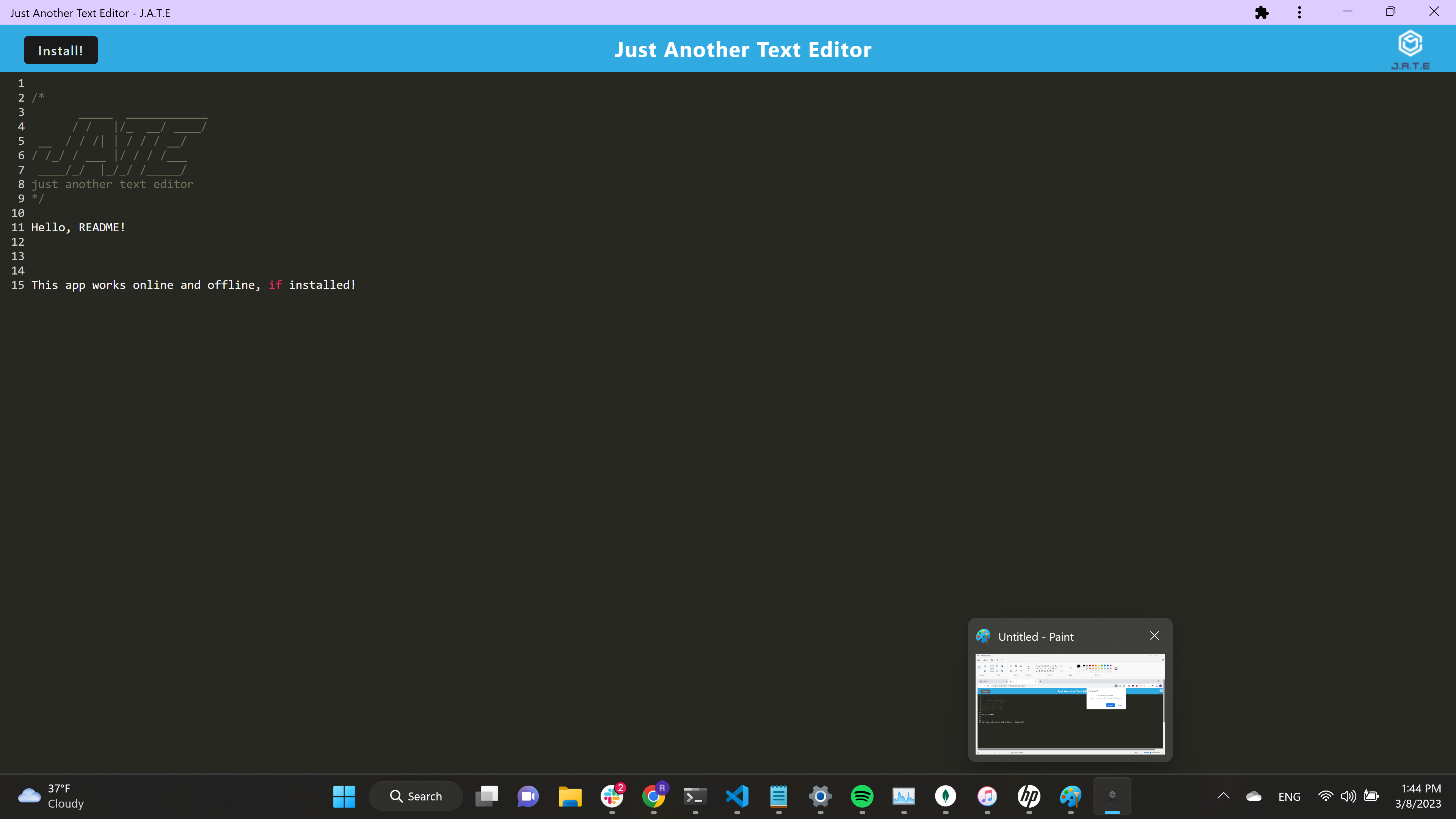The height and width of the screenshot is (819, 1456).
Task: Open the volume control from system tray
Action: click(x=1349, y=796)
